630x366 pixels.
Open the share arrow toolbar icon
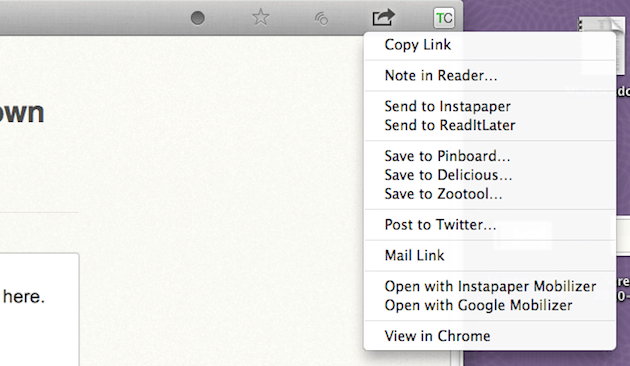[x=383, y=18]
